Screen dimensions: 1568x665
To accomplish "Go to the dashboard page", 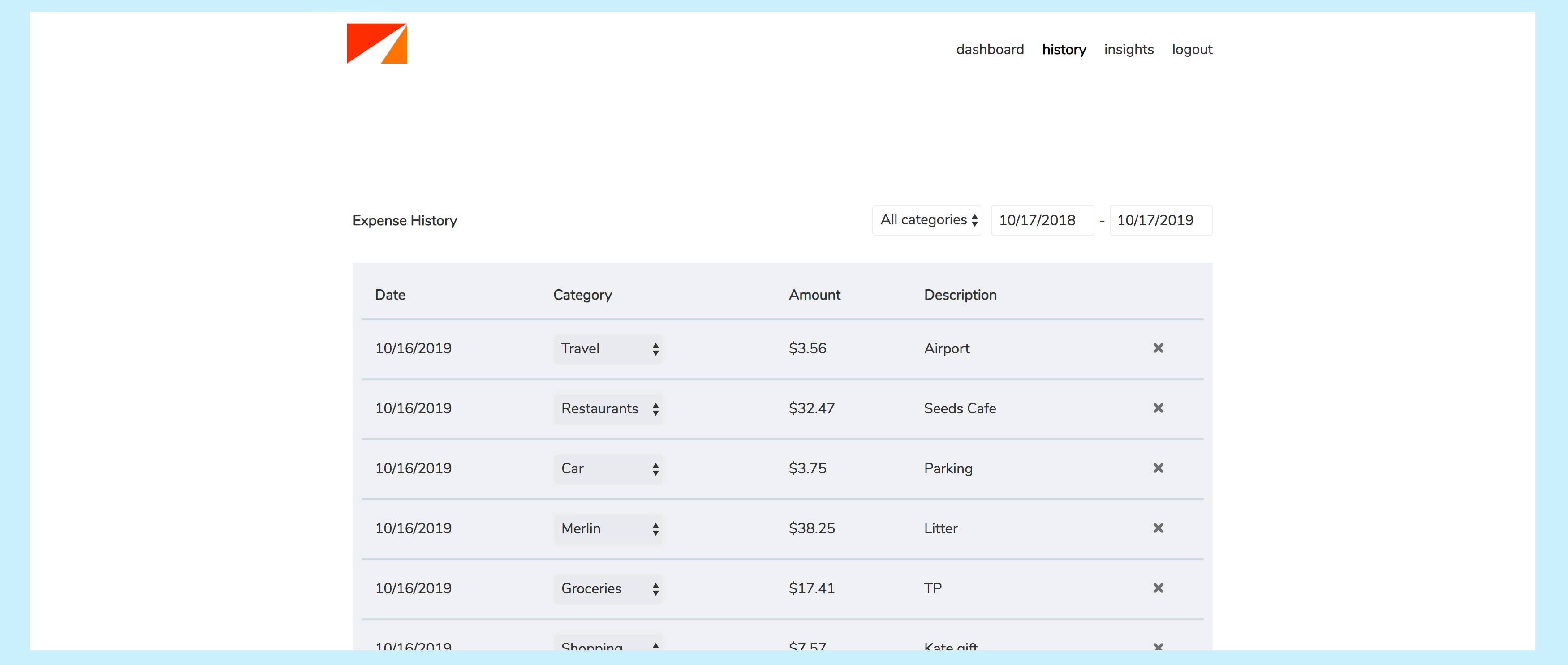I will click(x=990, y=49).
